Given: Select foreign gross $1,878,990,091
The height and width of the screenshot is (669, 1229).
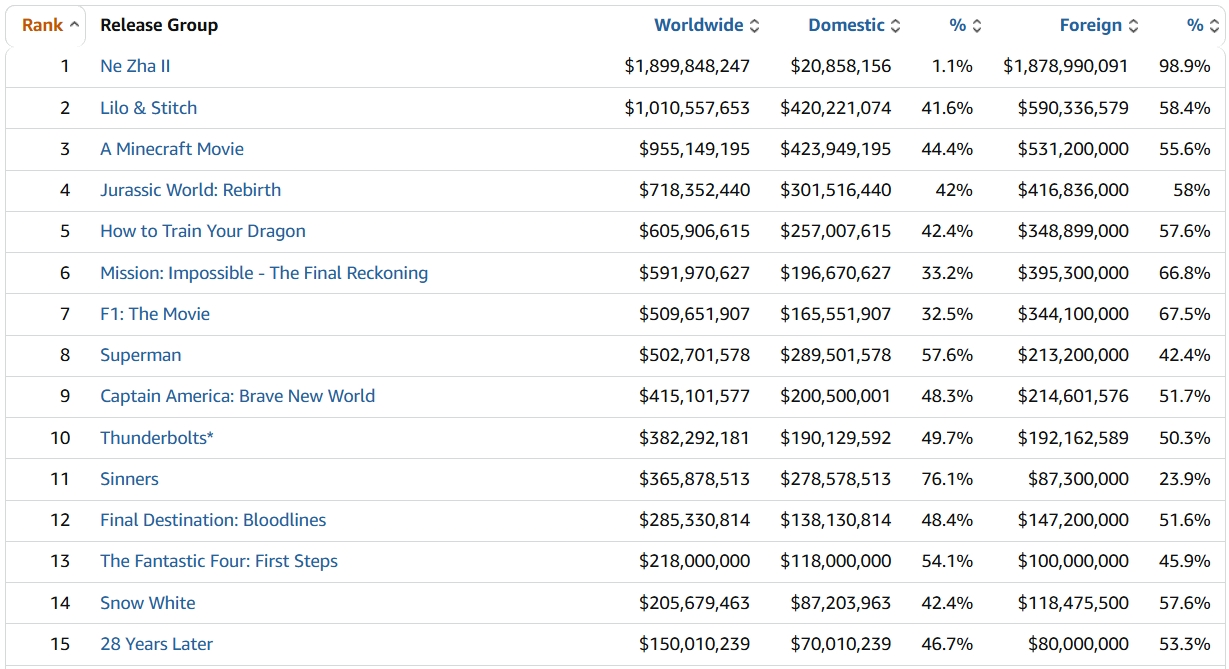Looking at the screenshot, I should point(1066,66).
